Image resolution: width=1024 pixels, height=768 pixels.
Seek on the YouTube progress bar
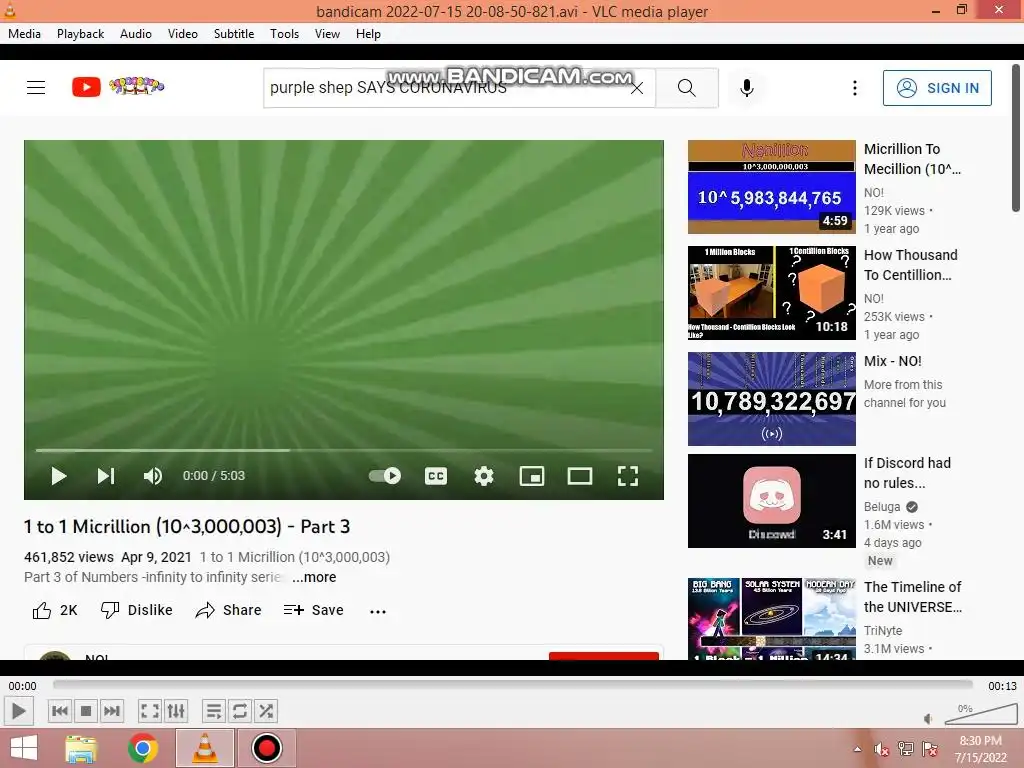pyautogui.click(x=344, y=451)
